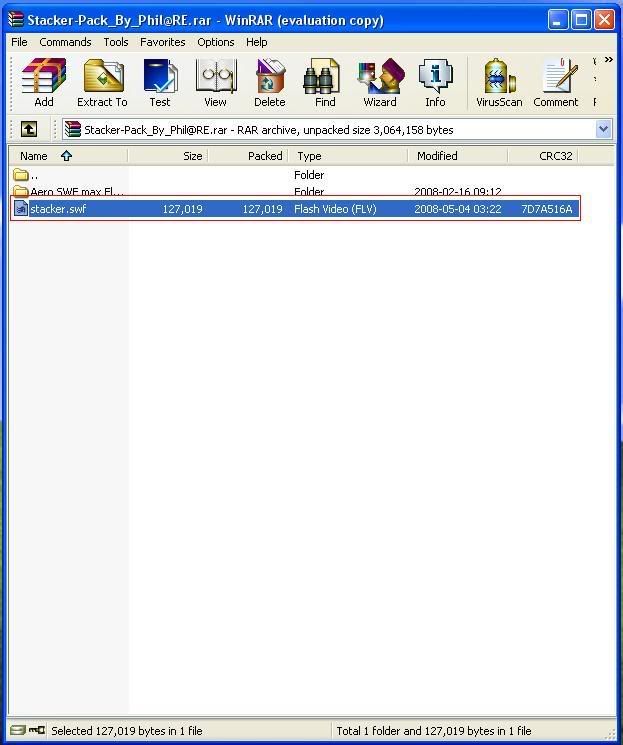The width and height of the screenshot is (623, 745).
Task: Click the 7D7A516A CRC32 value
Action: click(546, 209)
